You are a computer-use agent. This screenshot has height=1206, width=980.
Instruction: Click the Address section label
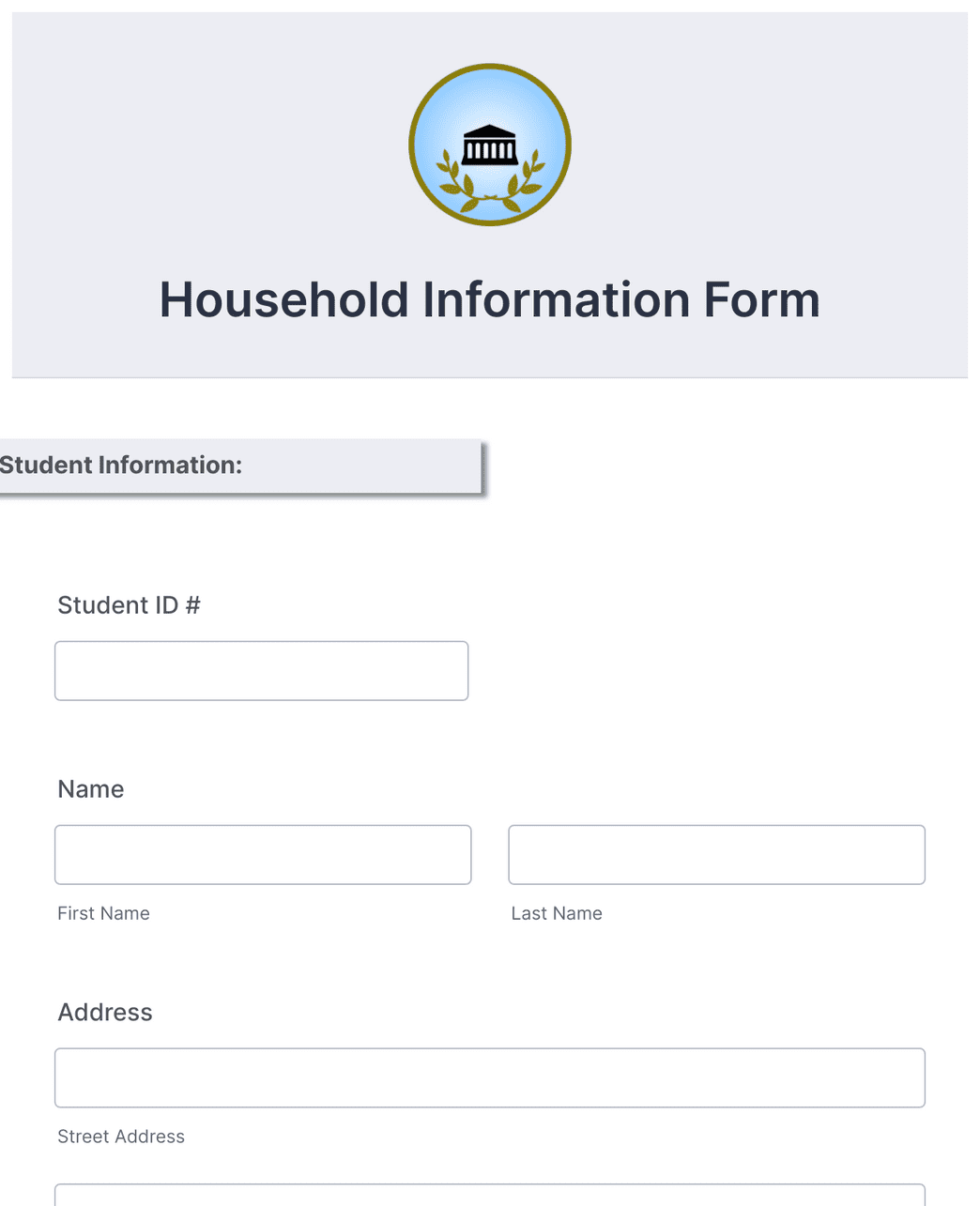[x=104, y=1012]
